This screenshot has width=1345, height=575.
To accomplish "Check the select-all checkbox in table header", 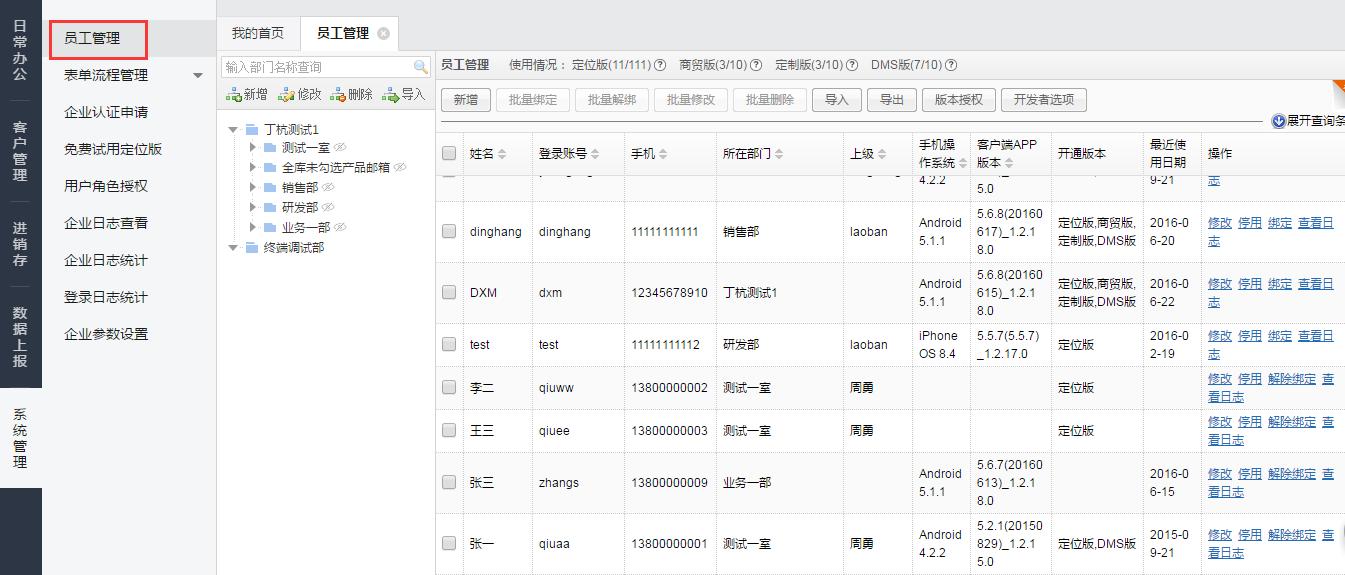I will pos(449,154).
